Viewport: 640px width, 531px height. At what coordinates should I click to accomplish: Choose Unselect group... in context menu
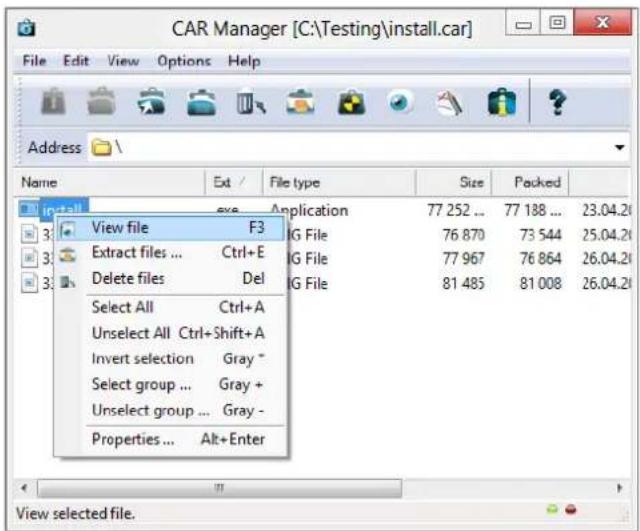click(x=170, y=410)
